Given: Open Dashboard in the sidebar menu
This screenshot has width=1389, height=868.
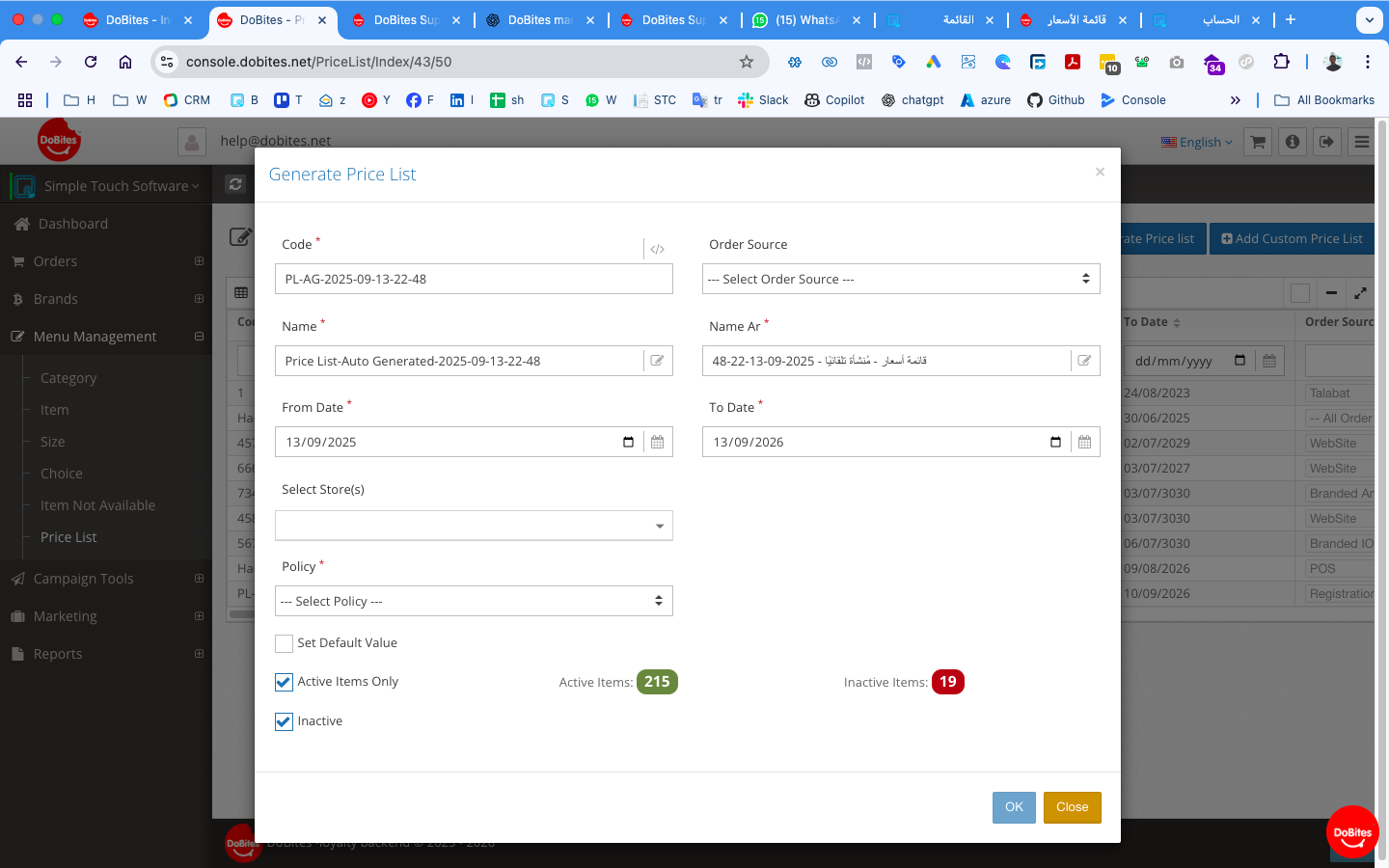Looking at the screenshot, I should (73, 224).
